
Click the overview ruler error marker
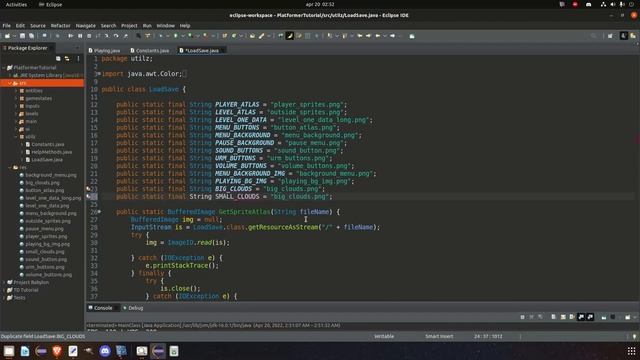coord(637,140)
